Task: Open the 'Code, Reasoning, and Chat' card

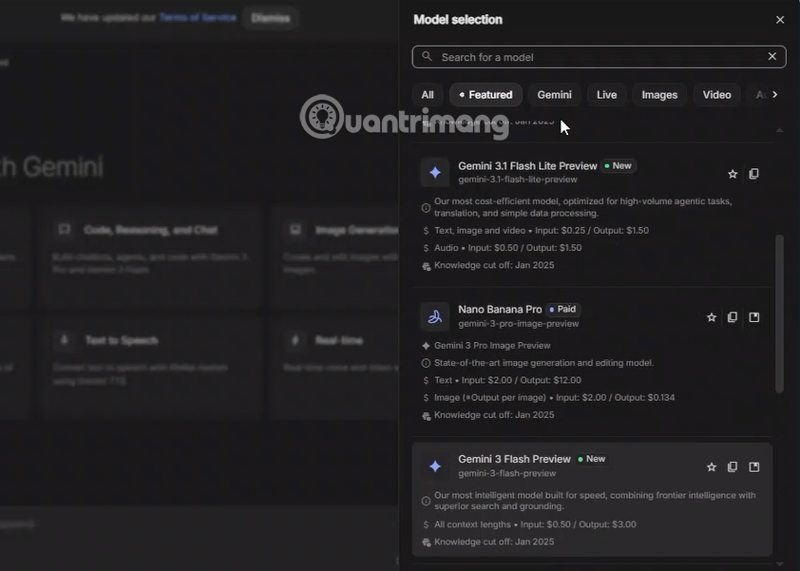Action: (152, 257)
